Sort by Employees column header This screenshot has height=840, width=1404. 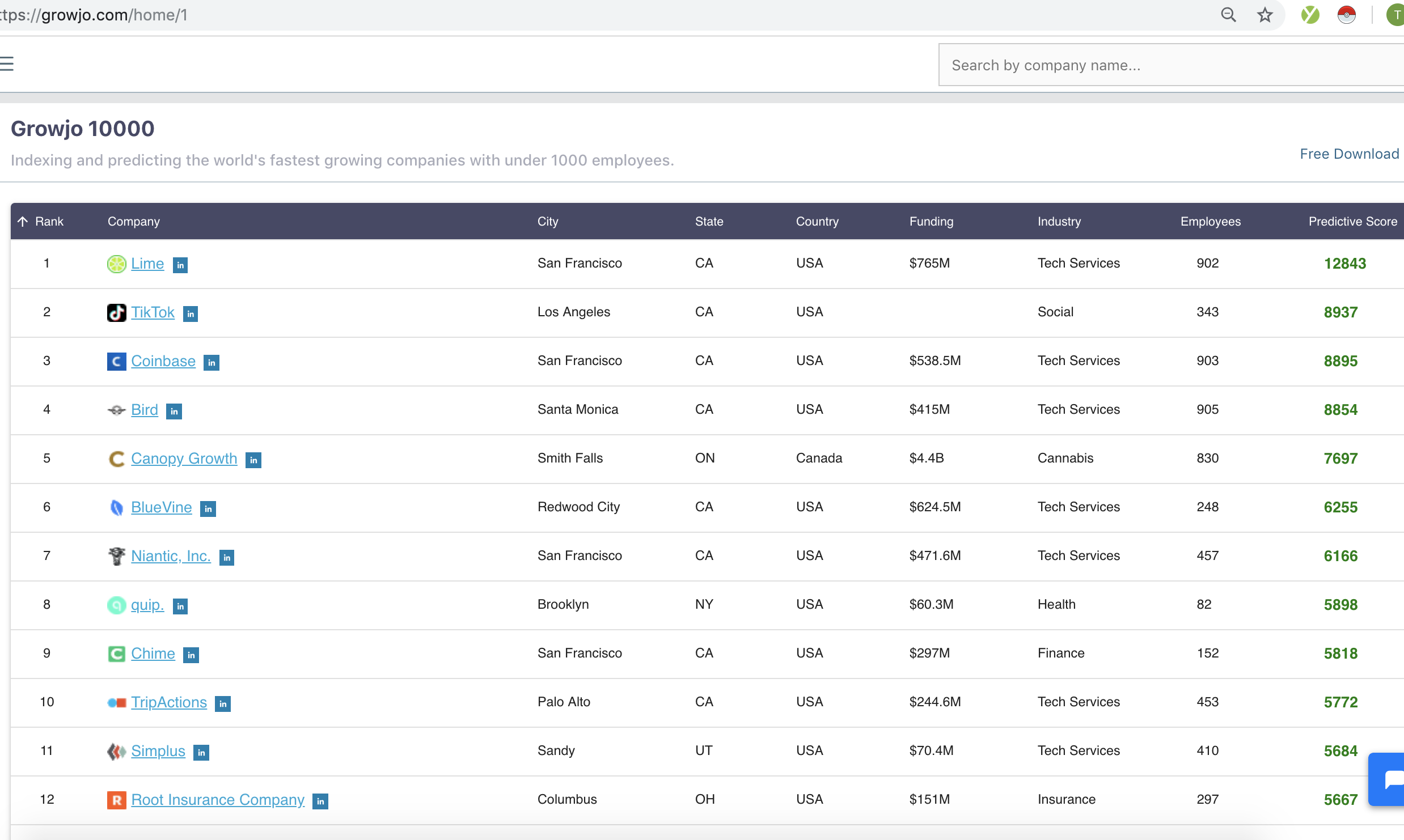point(1210,222)
